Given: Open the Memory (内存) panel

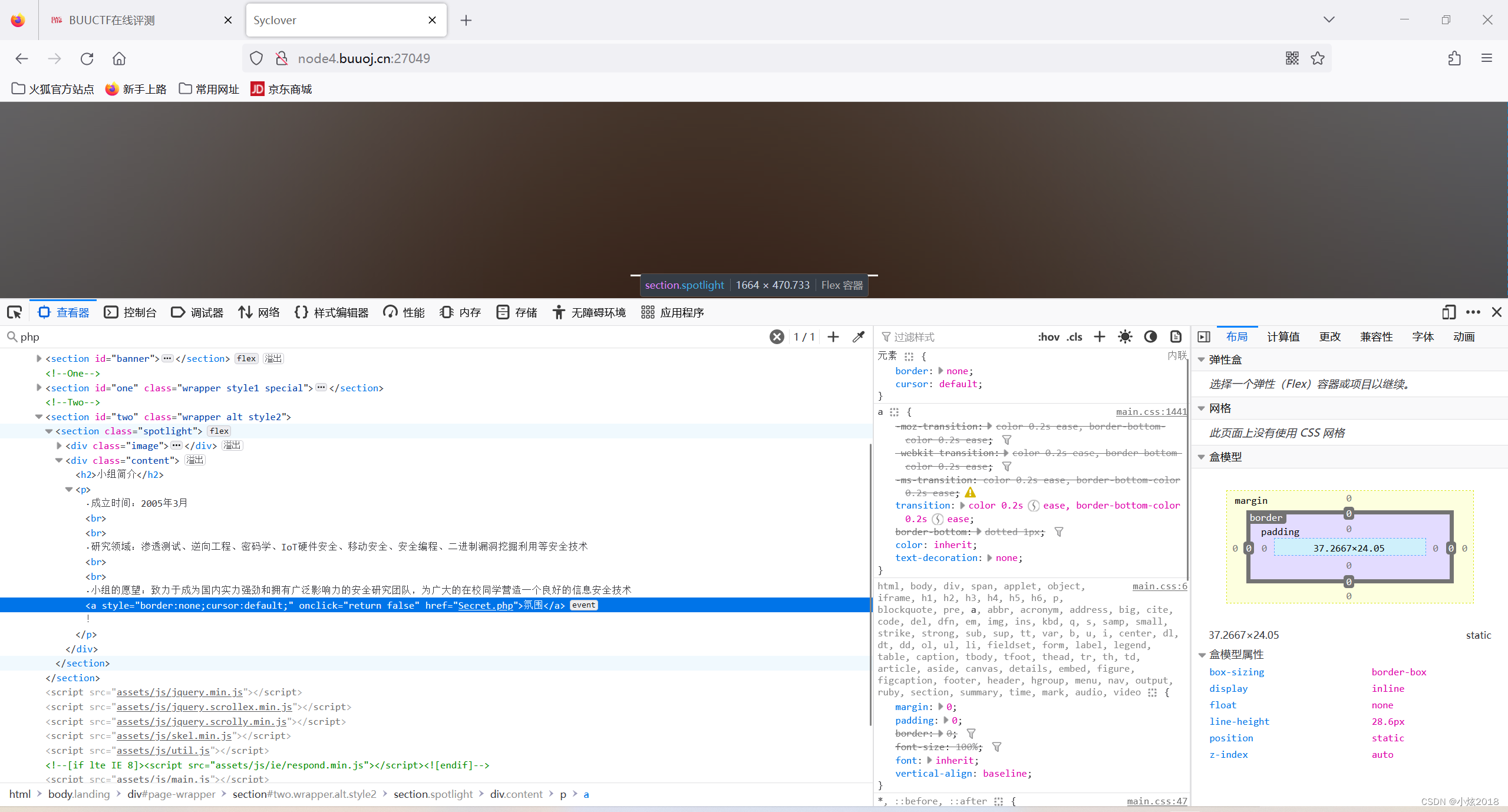Looking at the screenshot, I should (461, 312).
